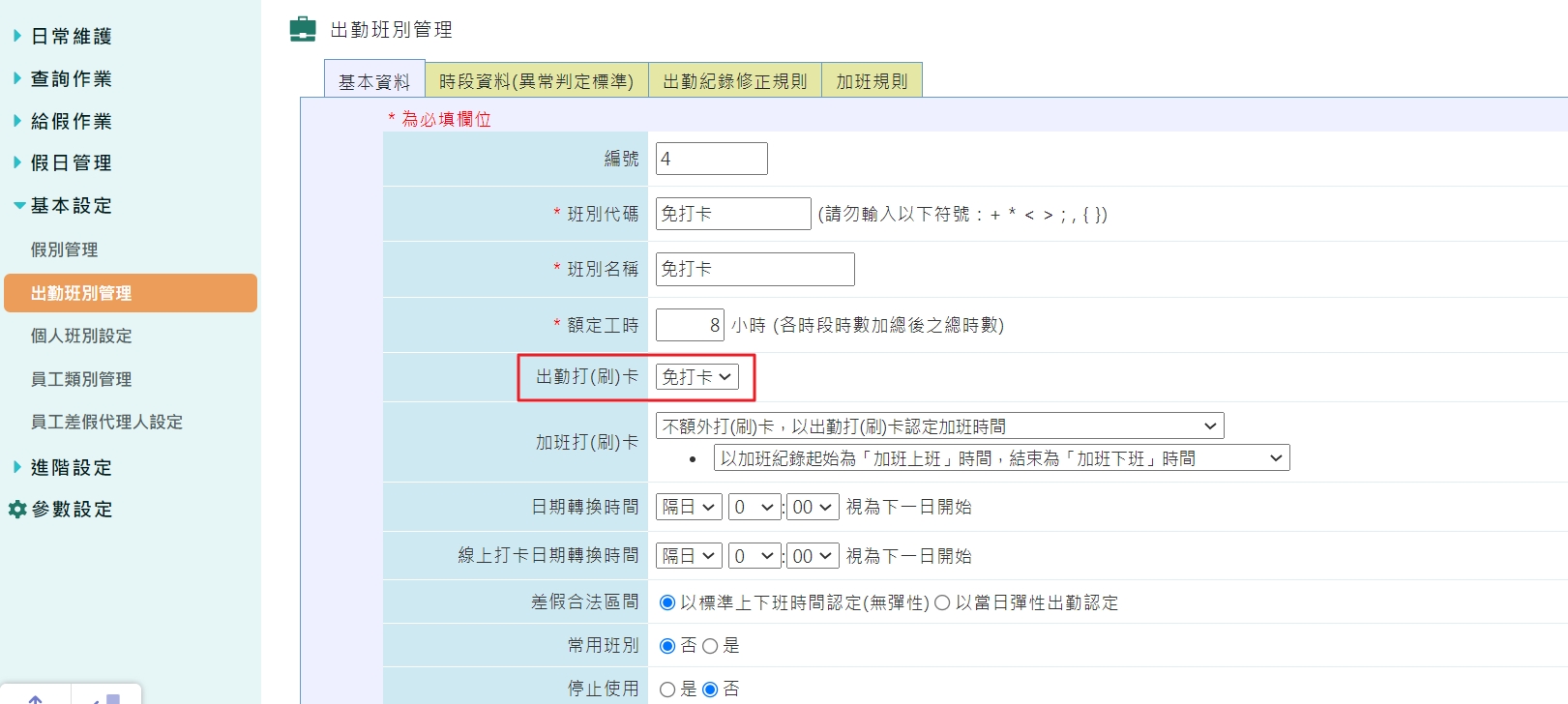Click the 加班打(刷)卡 label
The image size is (1568, 704).
point(587,442)
